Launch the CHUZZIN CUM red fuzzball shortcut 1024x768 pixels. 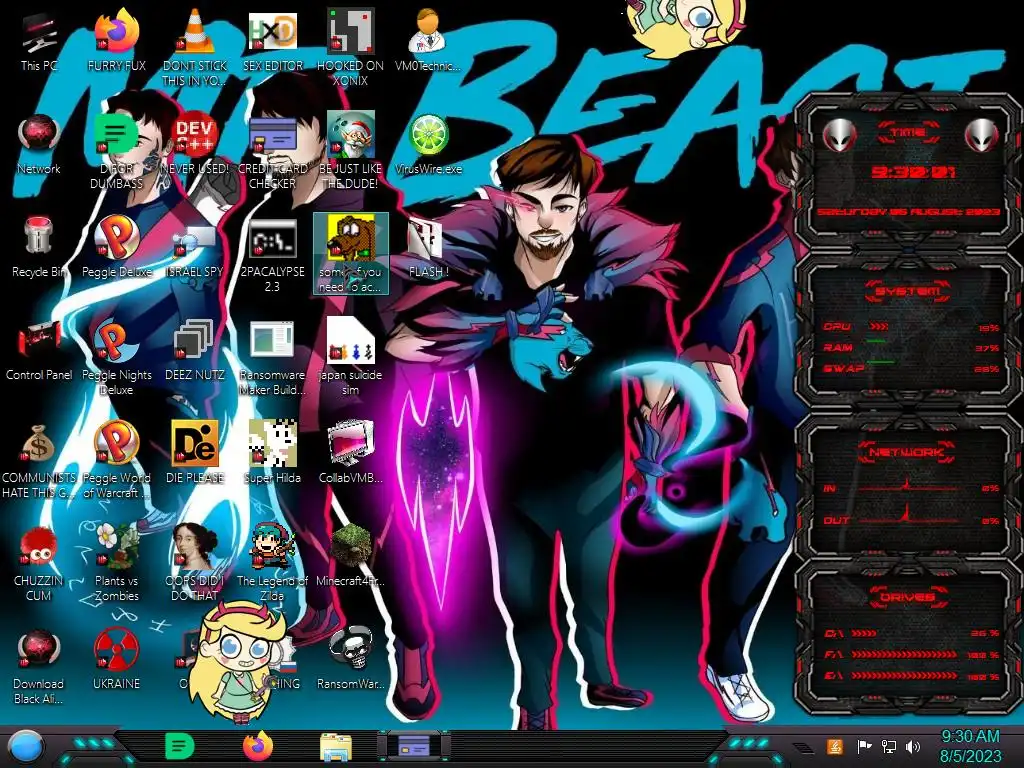coord(39,564)
